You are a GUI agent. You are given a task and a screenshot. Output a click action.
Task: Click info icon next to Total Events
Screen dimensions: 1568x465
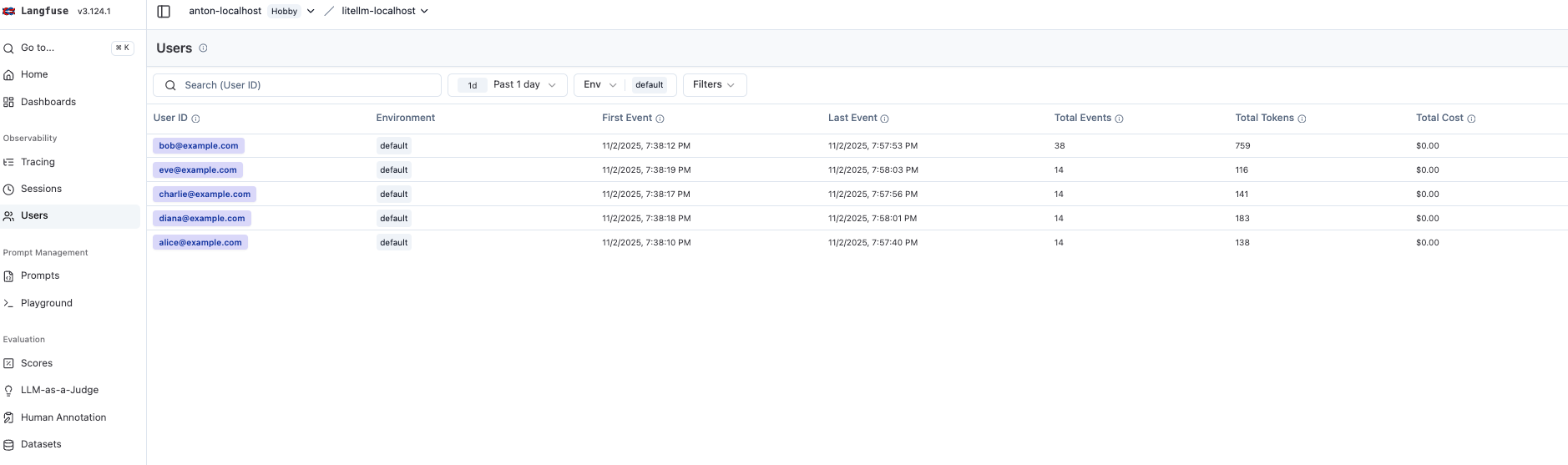click(x=1119, y=119)
